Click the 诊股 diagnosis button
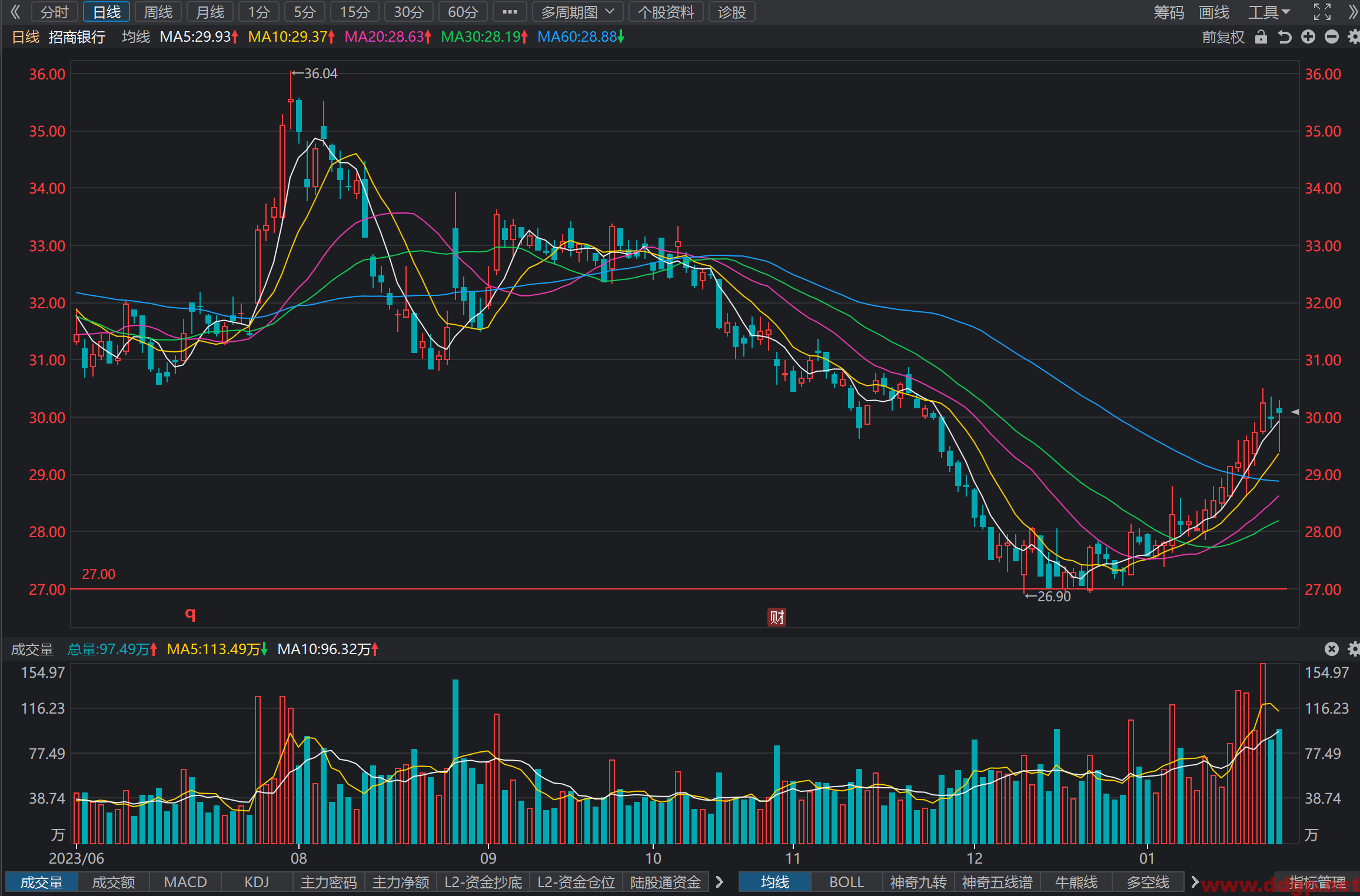This screenshot has width=1360, height=896. 732,12
